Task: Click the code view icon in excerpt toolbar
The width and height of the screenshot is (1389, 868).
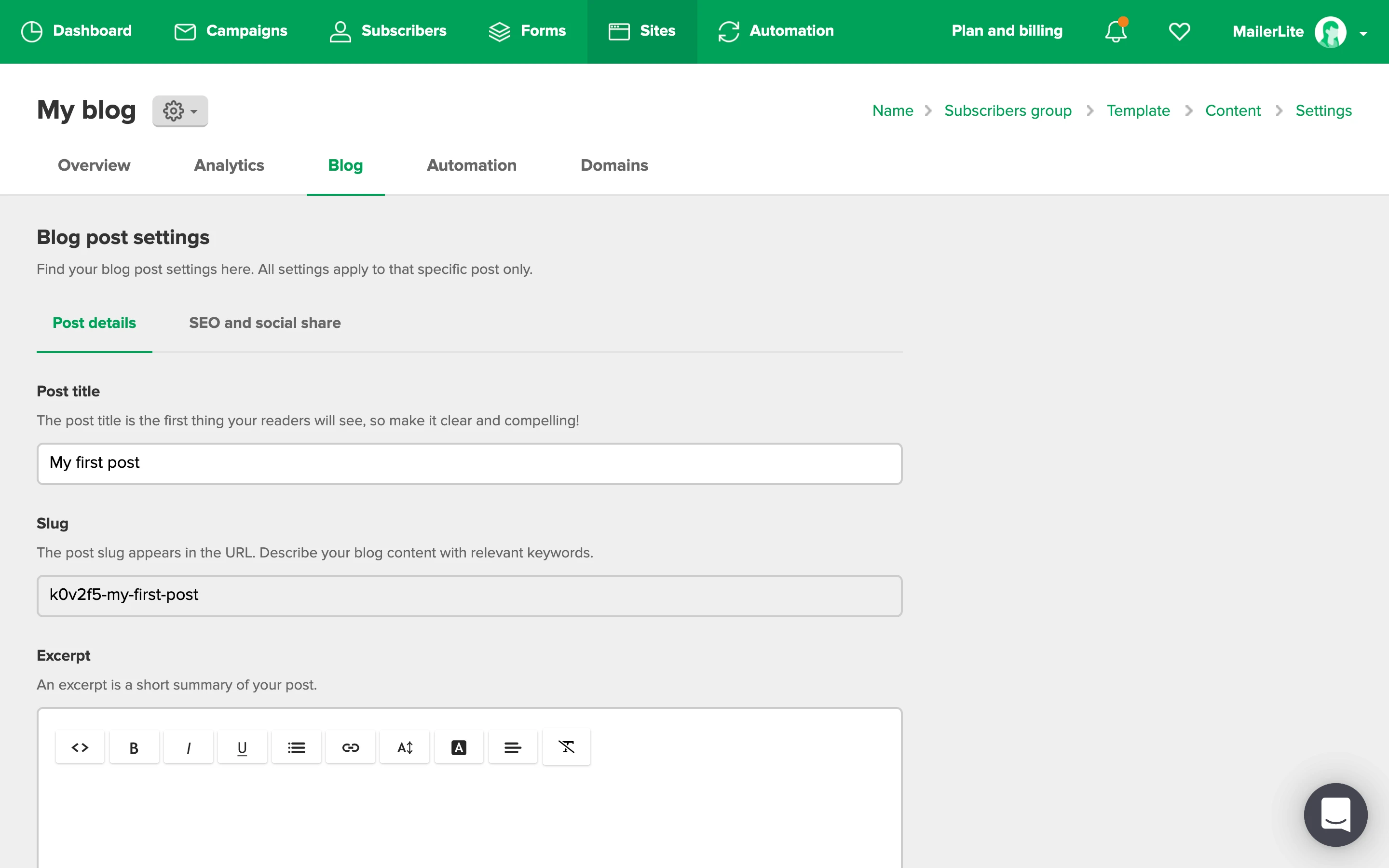Action: 80,747
